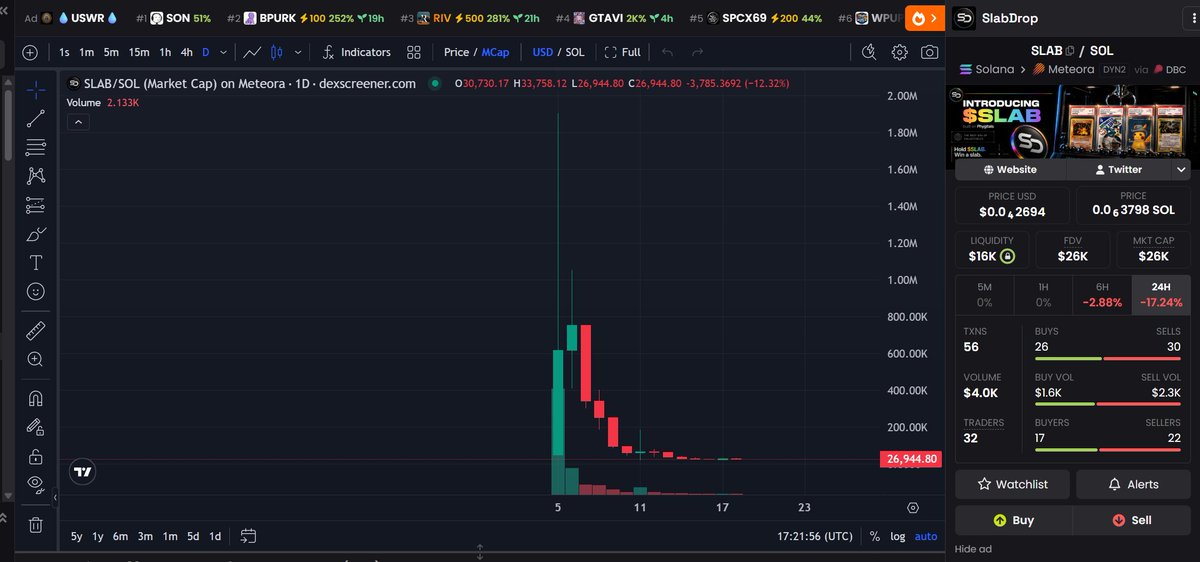Expand more links dropdown beside Twitter

click(x=1181, y=170)
